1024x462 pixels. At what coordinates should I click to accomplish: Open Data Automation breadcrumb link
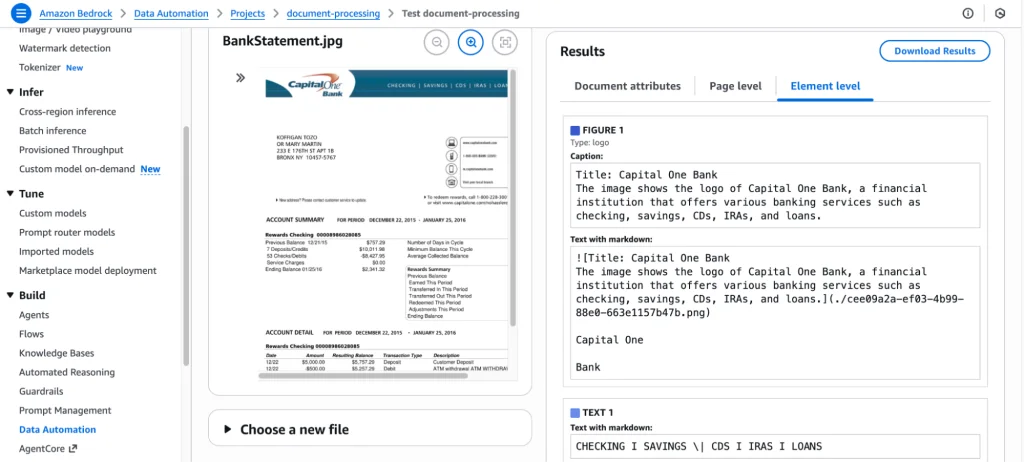[x=171, y=13]
